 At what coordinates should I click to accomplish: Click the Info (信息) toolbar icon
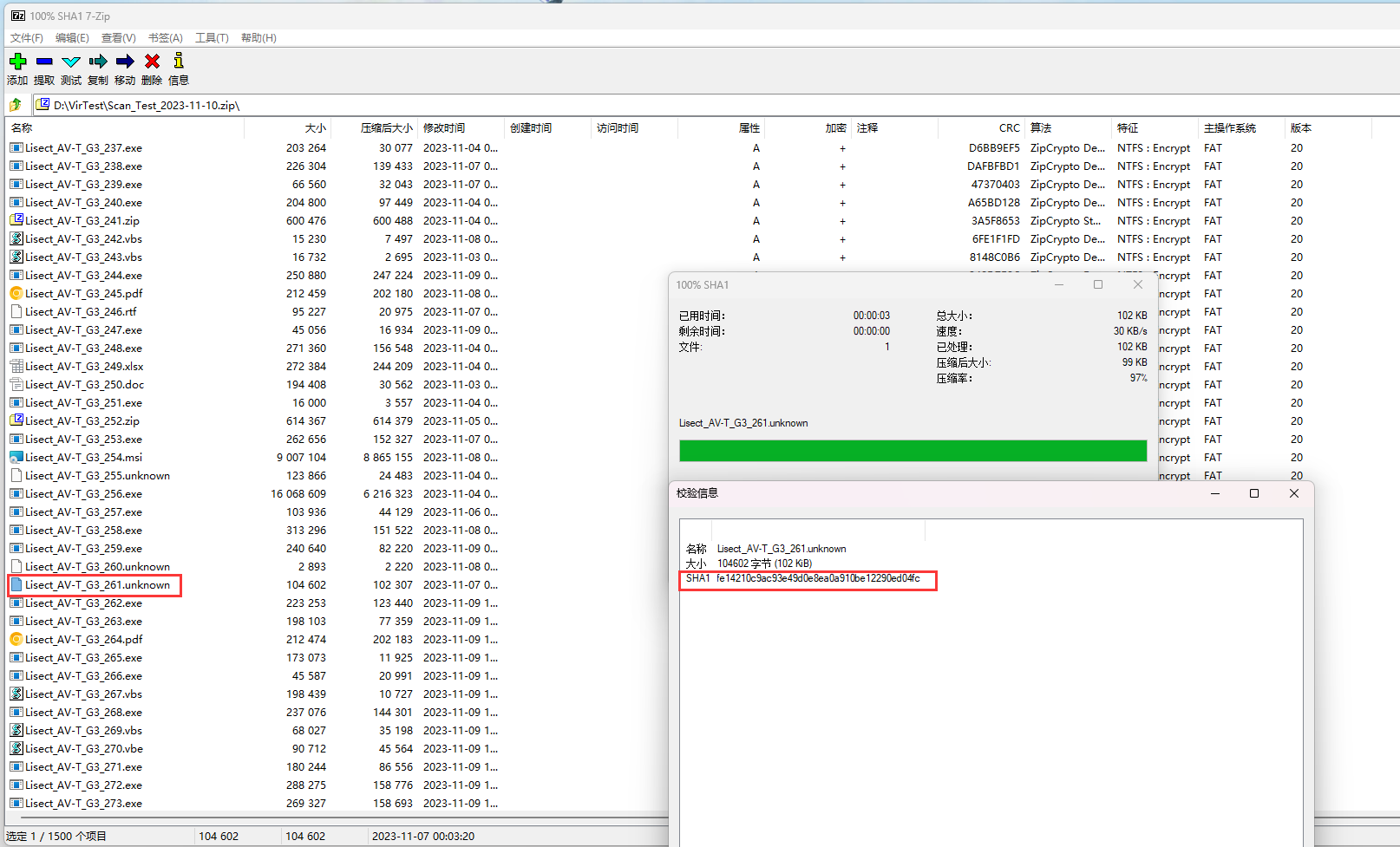[179, 61]
